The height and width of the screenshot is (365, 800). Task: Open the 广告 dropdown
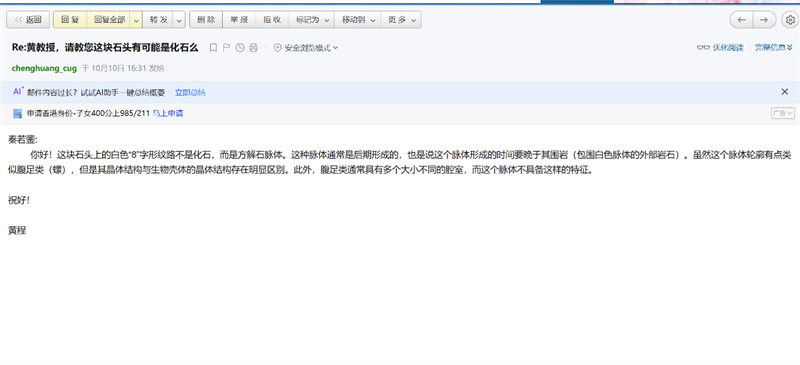pyautogui.click(x=783, y=113)
